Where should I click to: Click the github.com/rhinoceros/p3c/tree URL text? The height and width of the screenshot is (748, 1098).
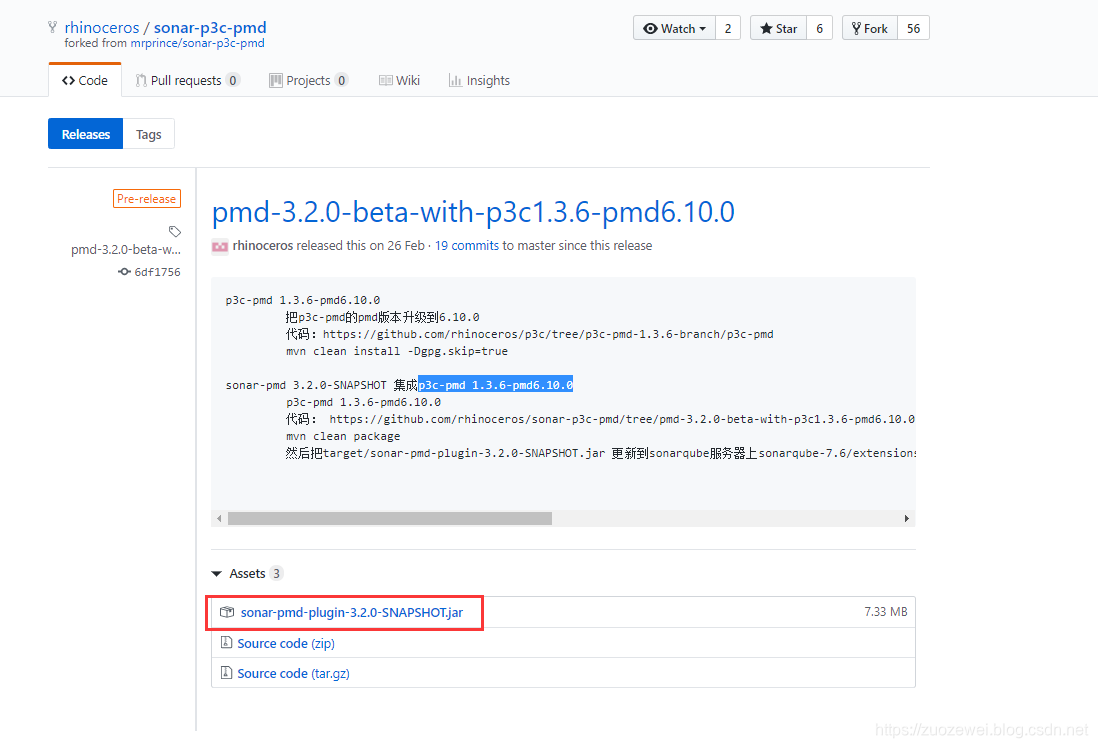[548, 334]
